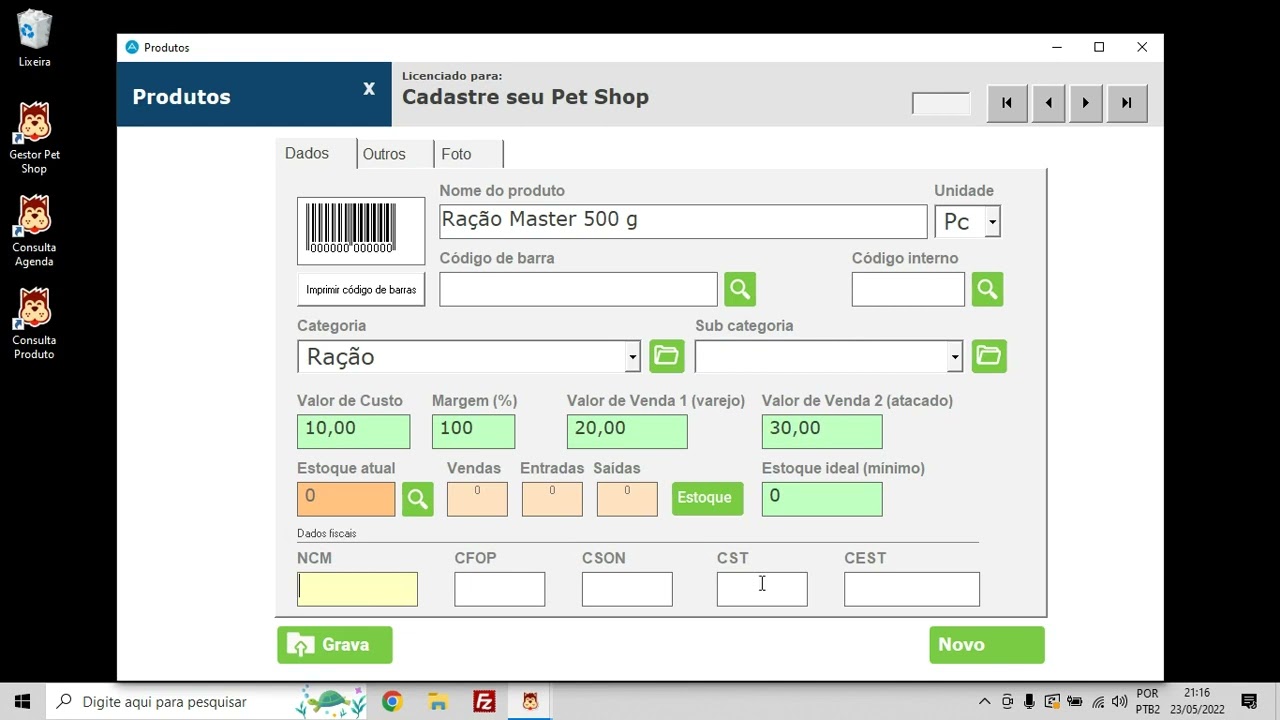Open Consulta Agenda desktop shortcut

[x=34, y=231]
